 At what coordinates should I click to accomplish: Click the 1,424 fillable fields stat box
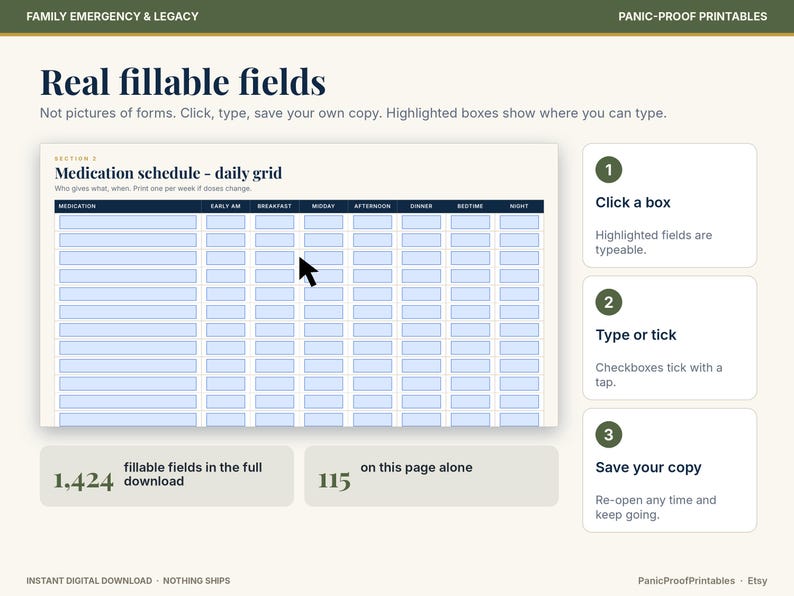pos(167,476)
